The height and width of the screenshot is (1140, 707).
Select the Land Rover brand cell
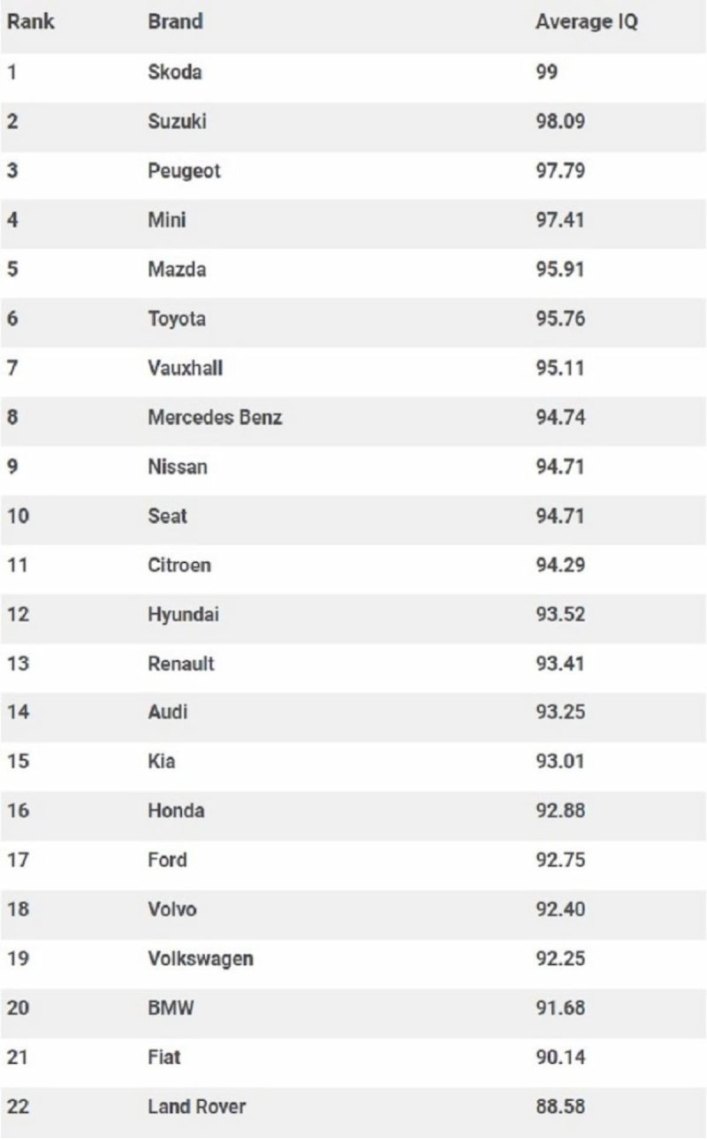coord(196,1107)
